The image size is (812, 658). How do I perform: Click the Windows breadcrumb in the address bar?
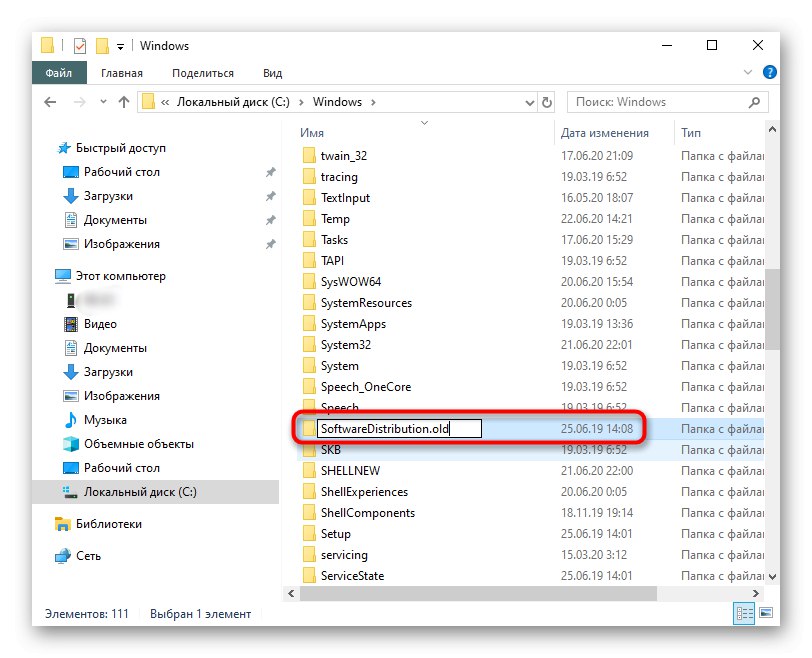(339, 101)
